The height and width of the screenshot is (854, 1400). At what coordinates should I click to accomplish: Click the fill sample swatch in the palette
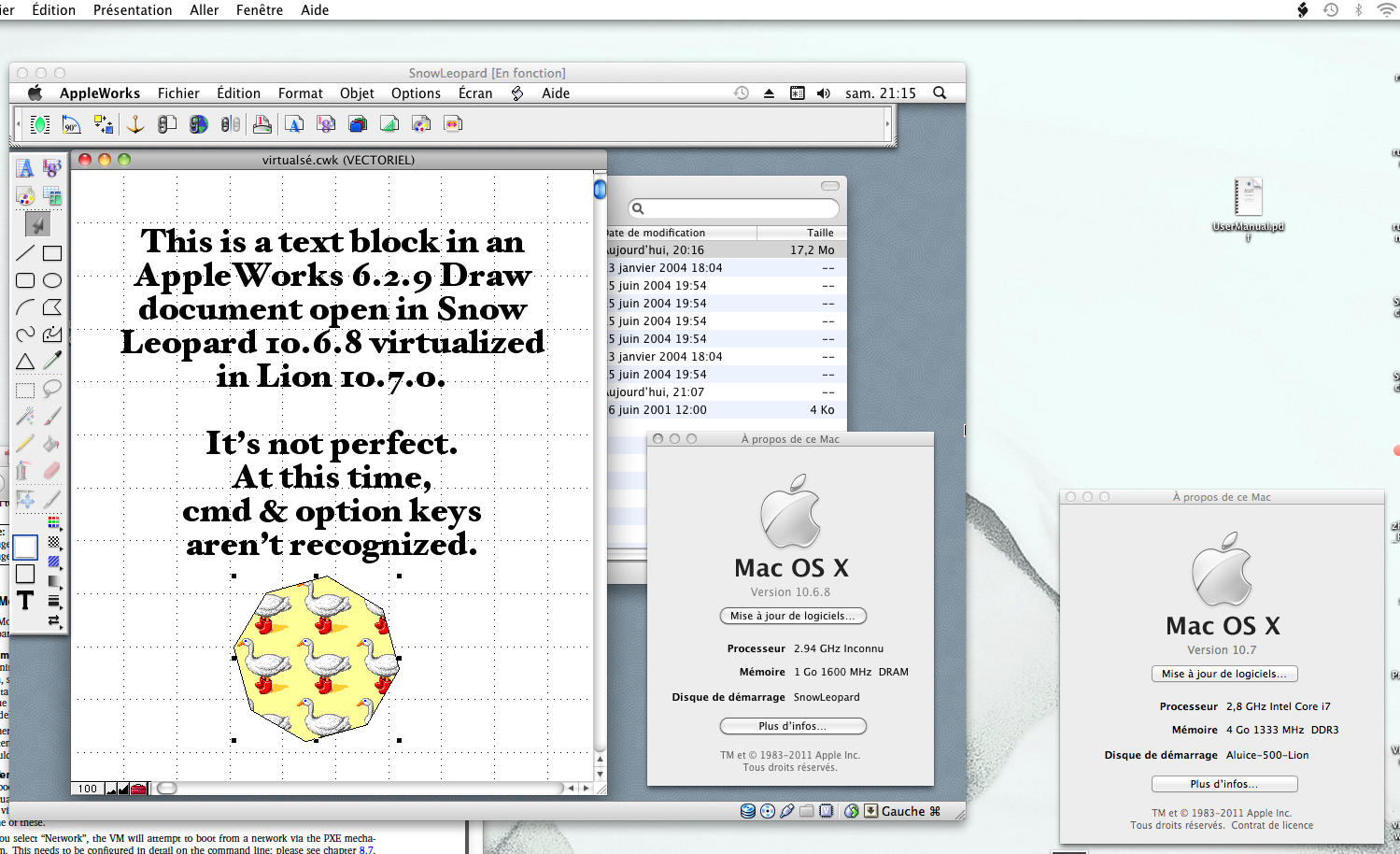pos(25,547)
